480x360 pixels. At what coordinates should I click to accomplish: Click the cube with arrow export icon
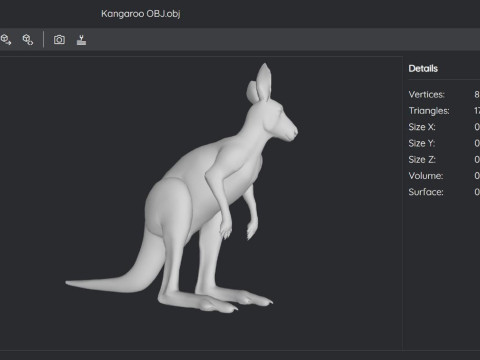6,40
